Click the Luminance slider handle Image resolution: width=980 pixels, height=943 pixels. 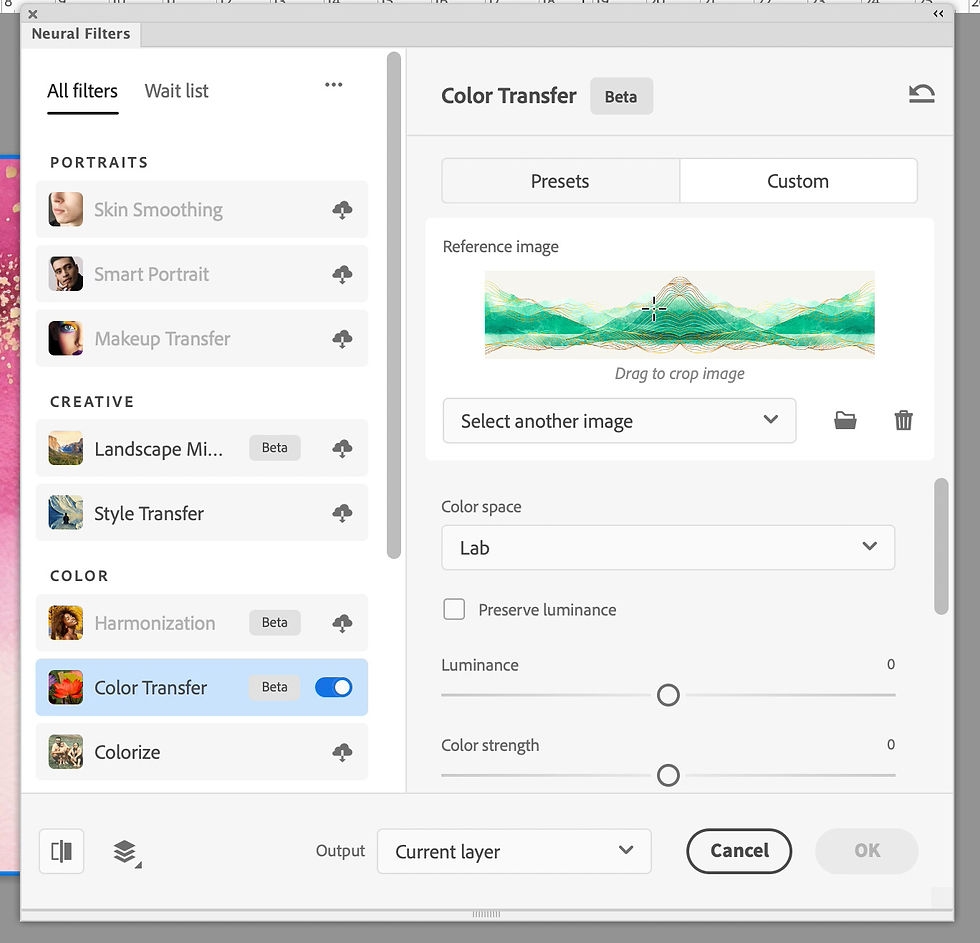pos(668,695)
